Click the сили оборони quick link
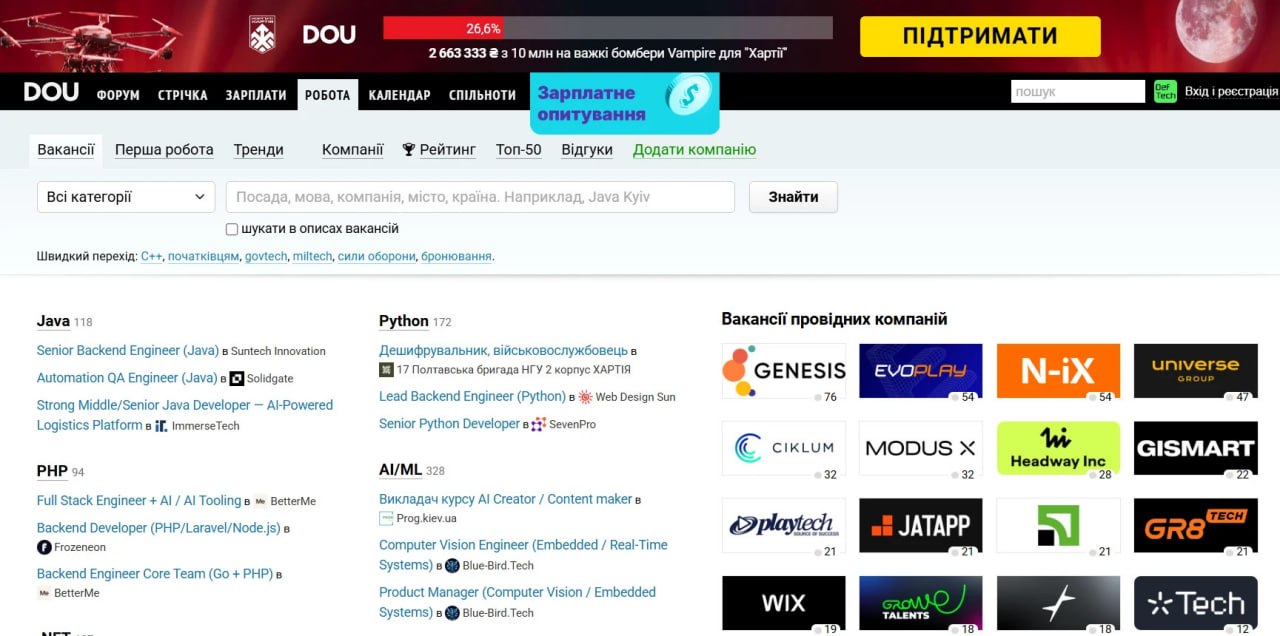1280x636 pixels. [x=376, y=256]
